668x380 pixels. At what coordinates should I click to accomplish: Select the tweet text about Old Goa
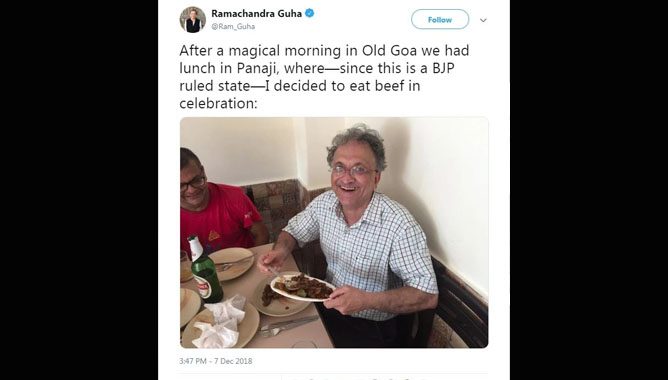click(324, 77)
